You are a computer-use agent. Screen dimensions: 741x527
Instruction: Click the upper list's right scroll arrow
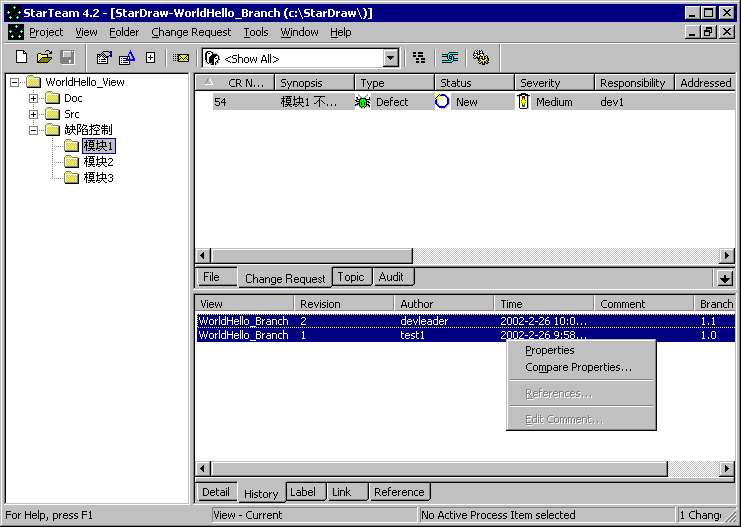[x=726, y=256]
